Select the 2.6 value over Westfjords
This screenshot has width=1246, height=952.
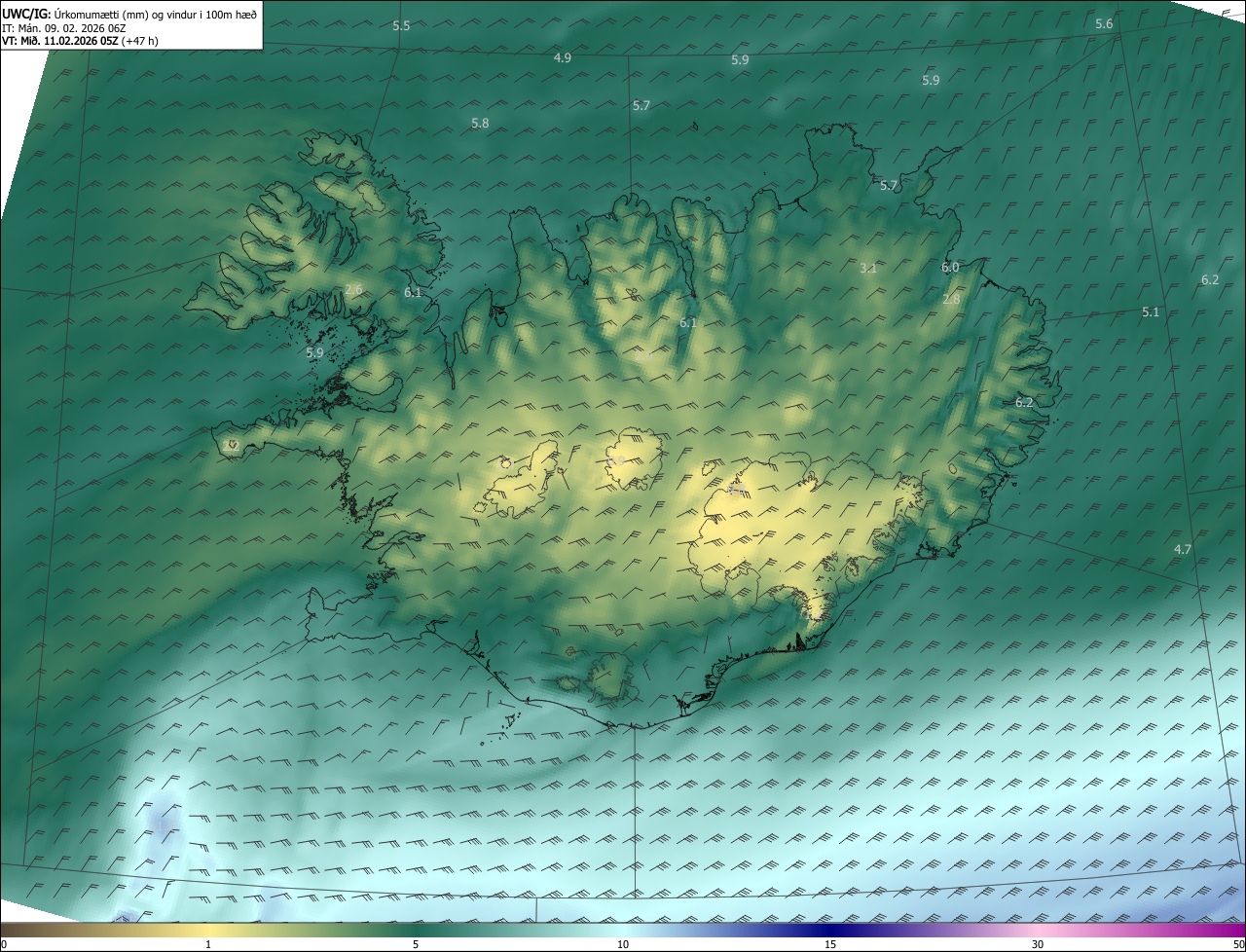point(353,290)
